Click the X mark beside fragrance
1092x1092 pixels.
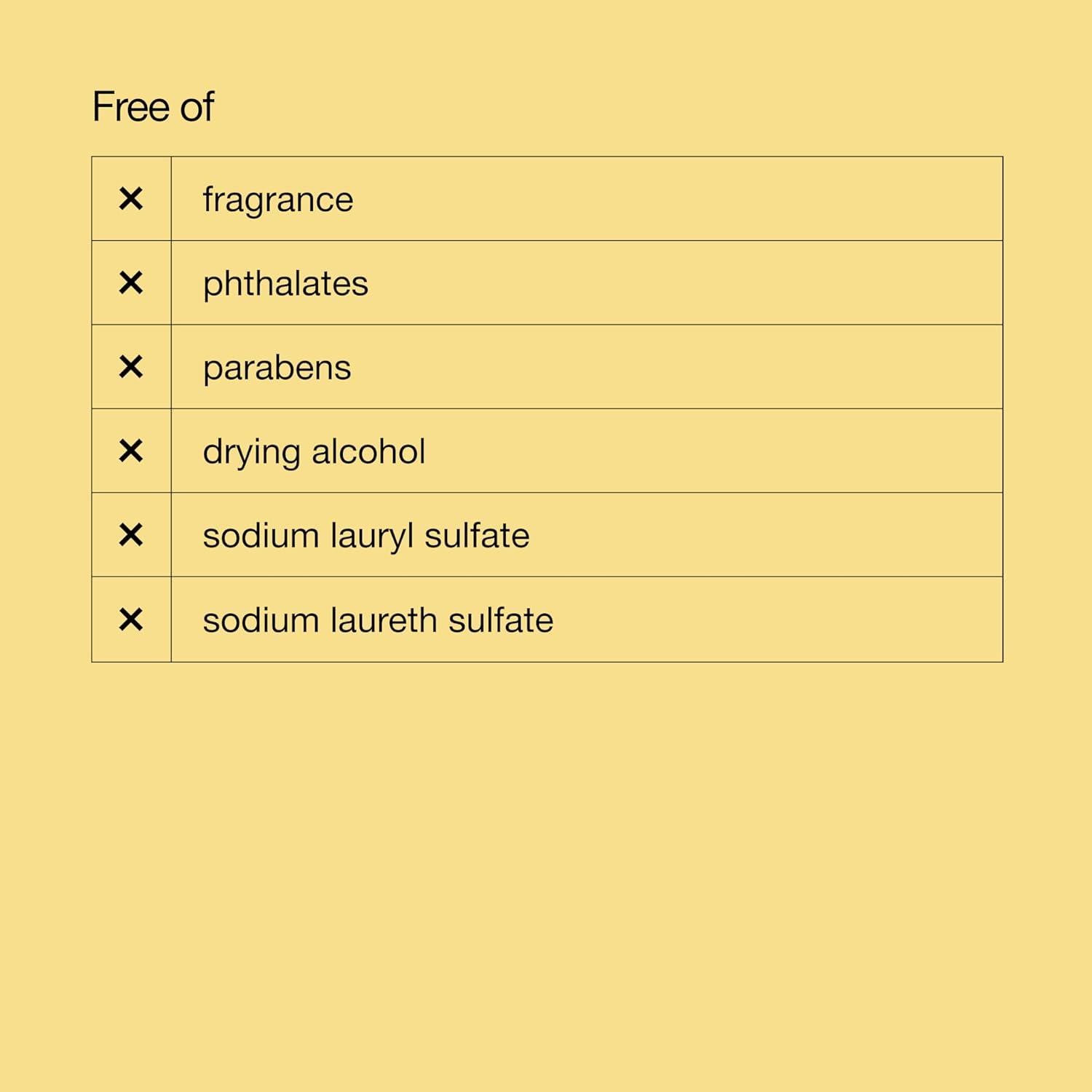pos(131,199)
